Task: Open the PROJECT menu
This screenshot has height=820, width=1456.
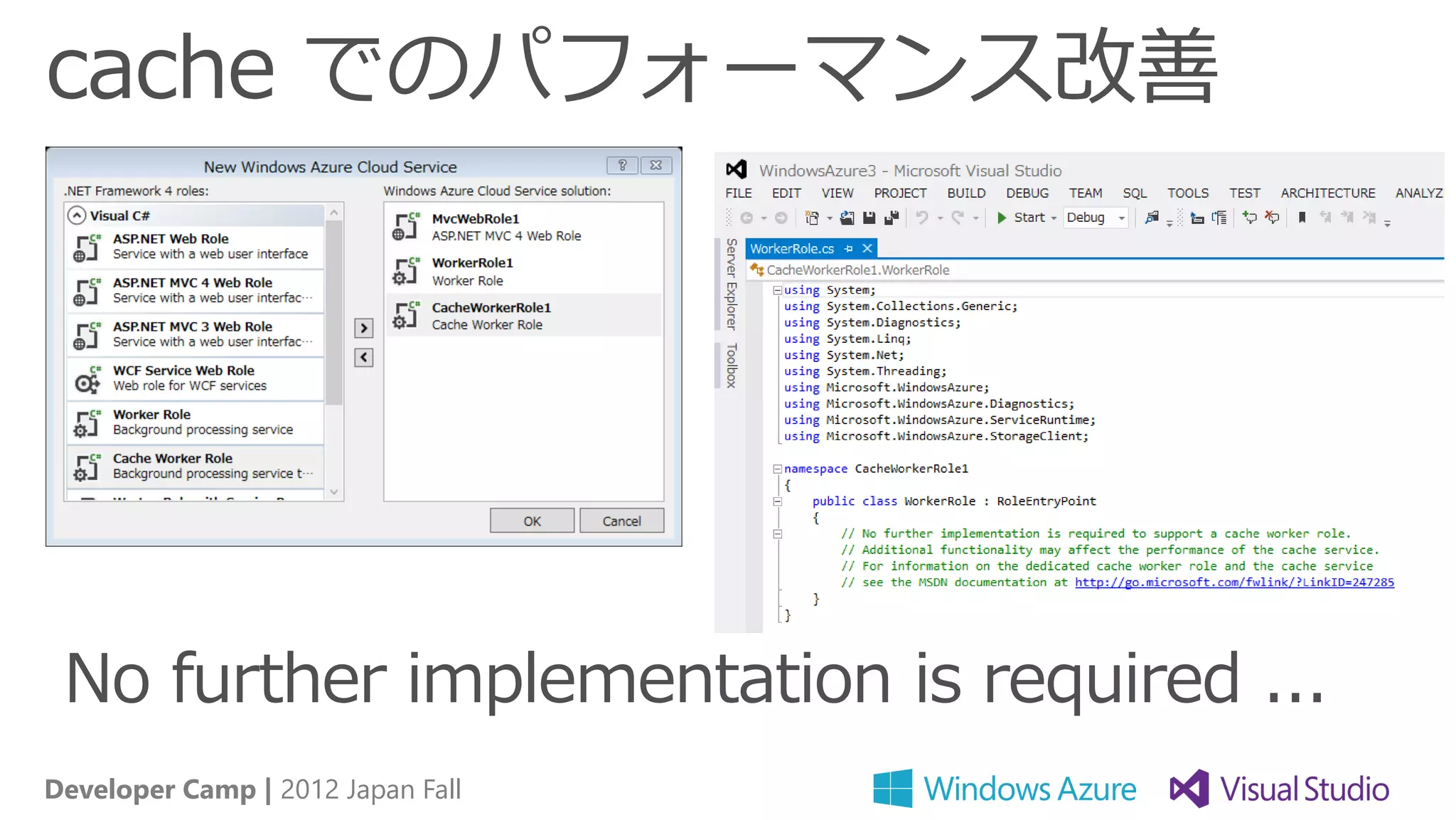Action: click(x=900, y=193)
